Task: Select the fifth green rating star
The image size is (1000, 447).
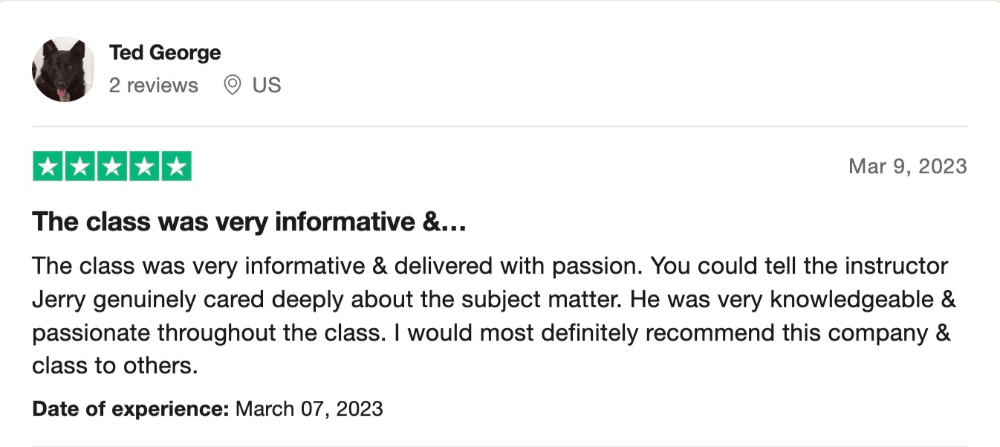Action: tap(175, 166)
